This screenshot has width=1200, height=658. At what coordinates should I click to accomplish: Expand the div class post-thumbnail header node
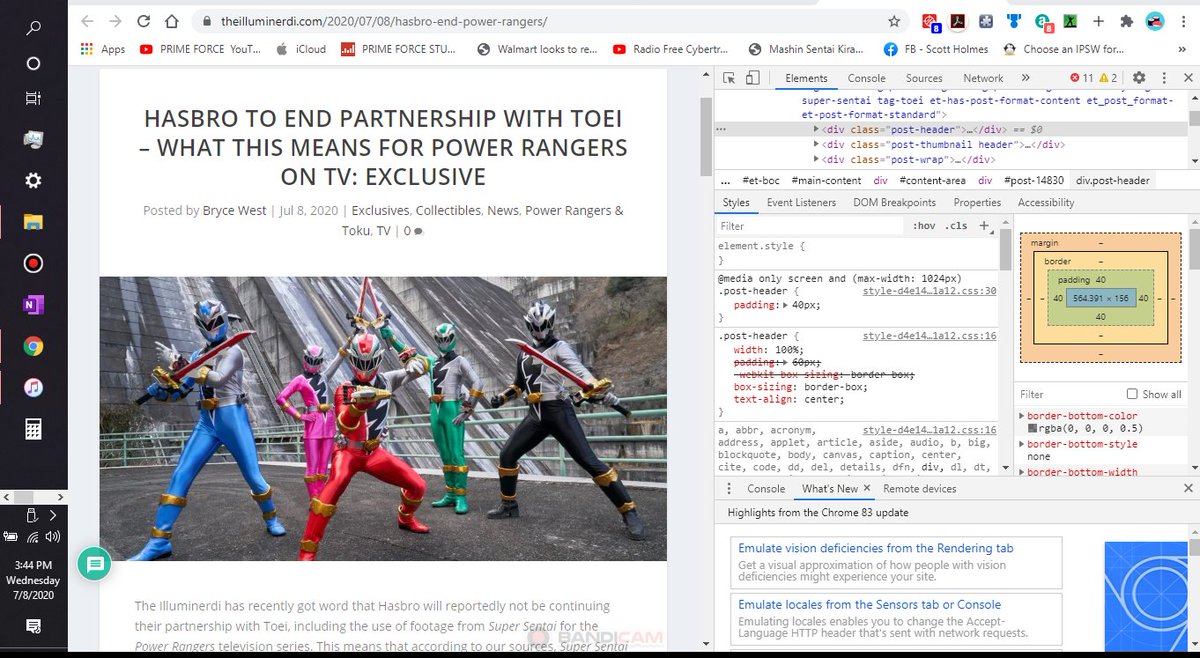pos(818,145)
